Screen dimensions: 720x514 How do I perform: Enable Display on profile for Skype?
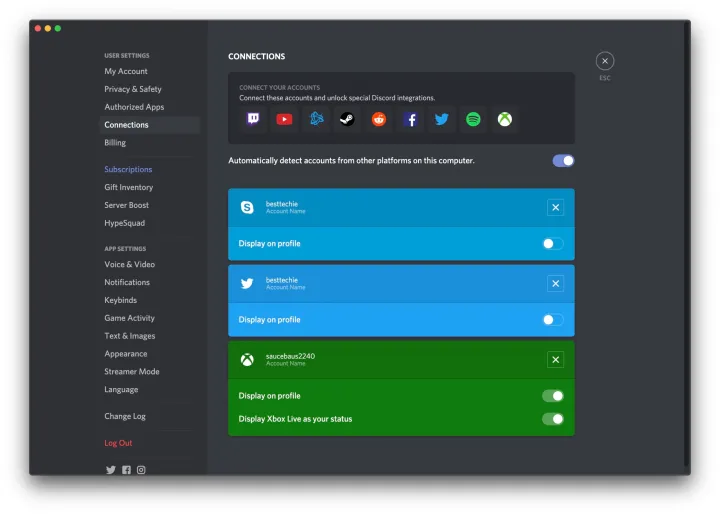553,244
